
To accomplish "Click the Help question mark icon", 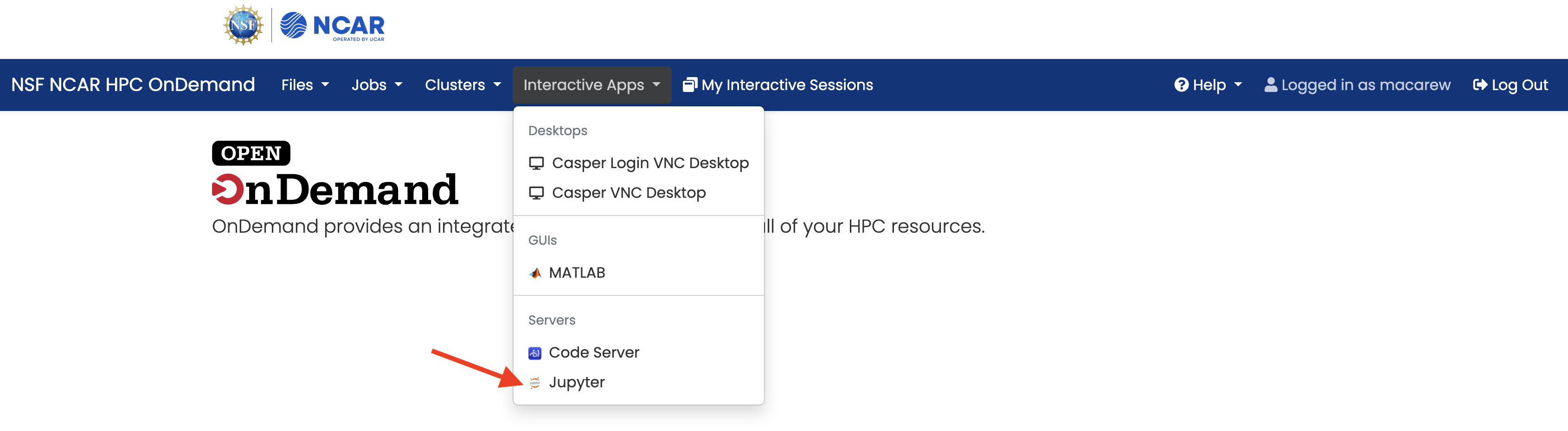I will click(1181, 85).
